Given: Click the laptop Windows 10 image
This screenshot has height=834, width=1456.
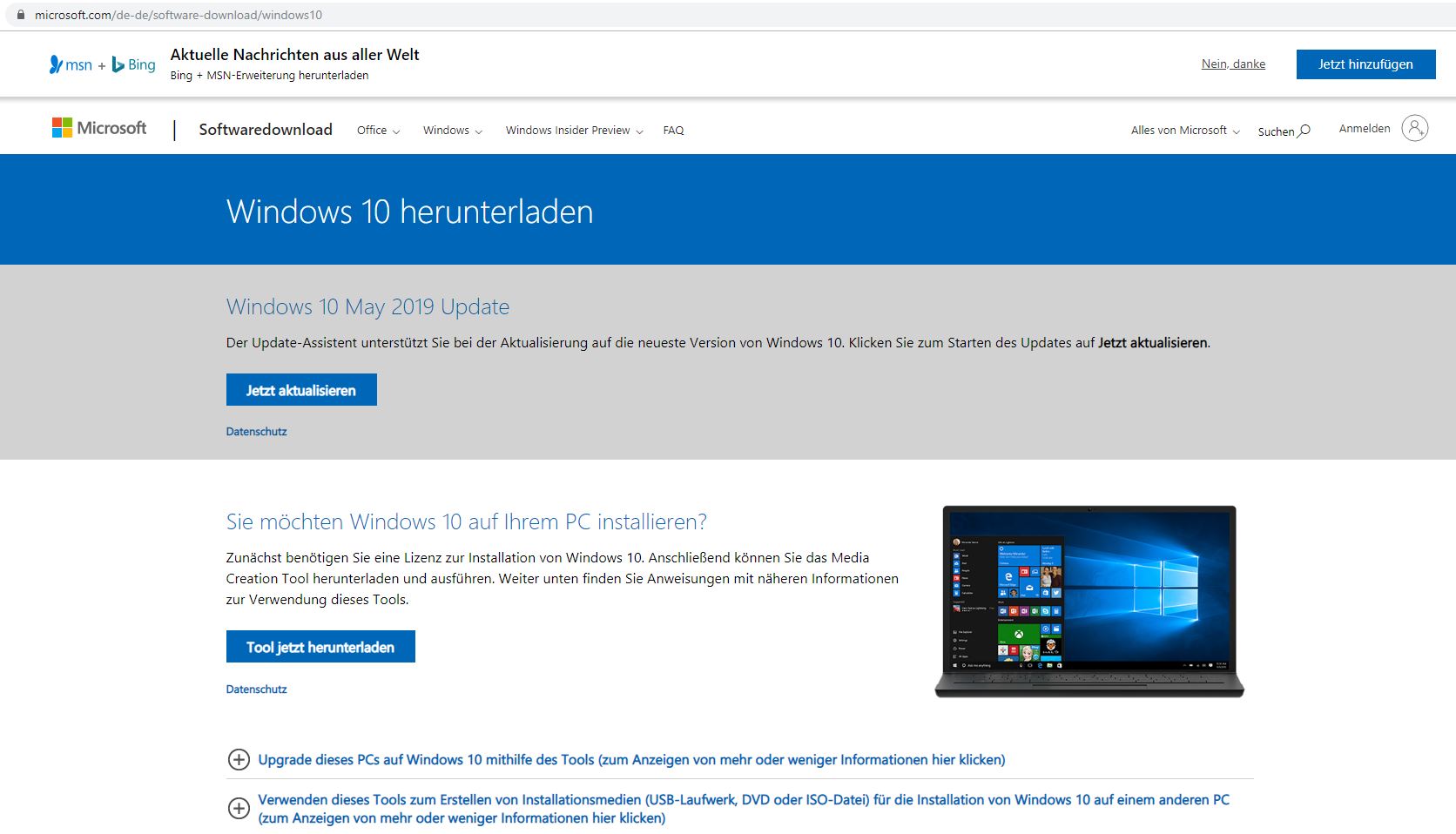Looking at the screenshot, I should [1089, 602].
